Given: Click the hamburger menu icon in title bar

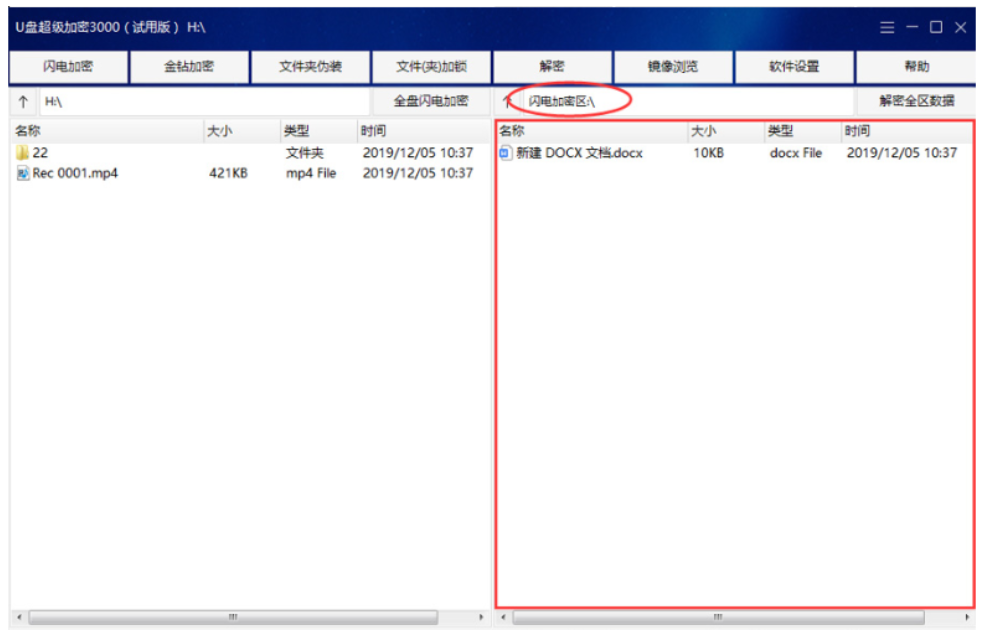Looking at the screenshot, I should (x=887, y=27).
